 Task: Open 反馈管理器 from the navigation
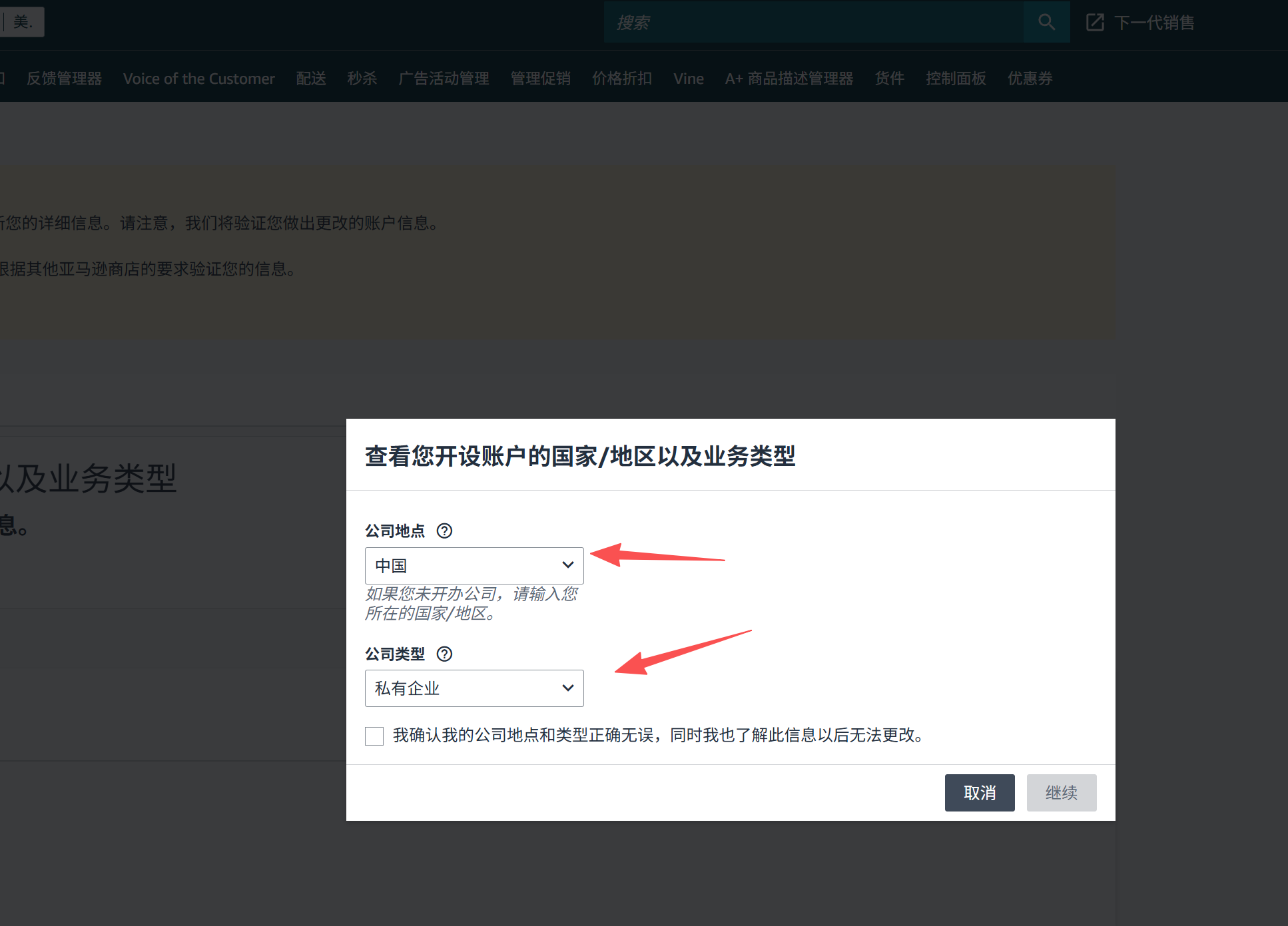point(64,79)
